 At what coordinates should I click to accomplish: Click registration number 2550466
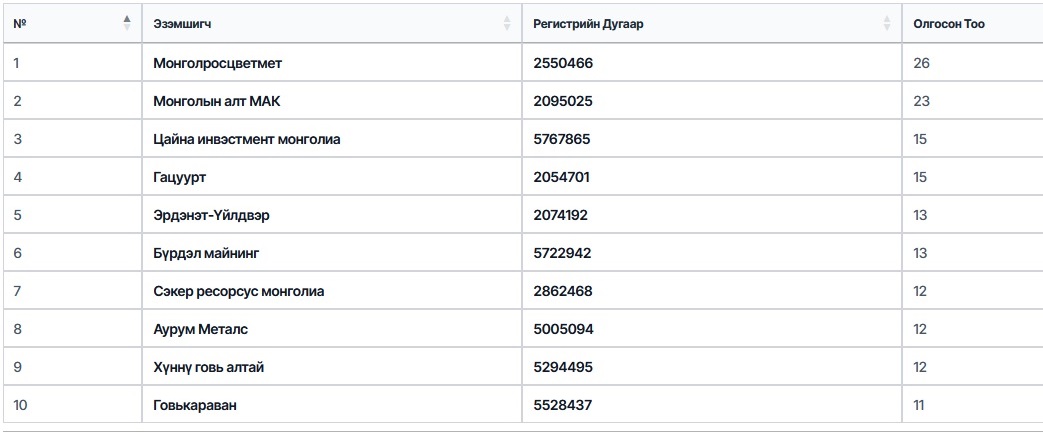click(x=563, y=63)
